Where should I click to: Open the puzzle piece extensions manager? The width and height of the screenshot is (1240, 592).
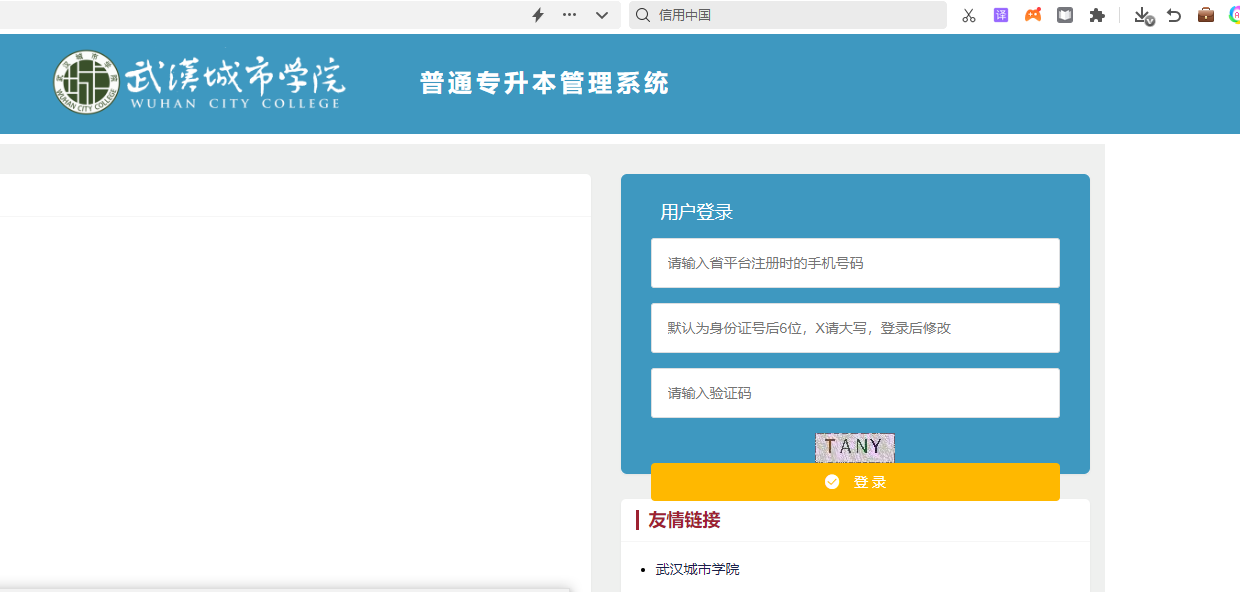click(x=1097, y=15)
